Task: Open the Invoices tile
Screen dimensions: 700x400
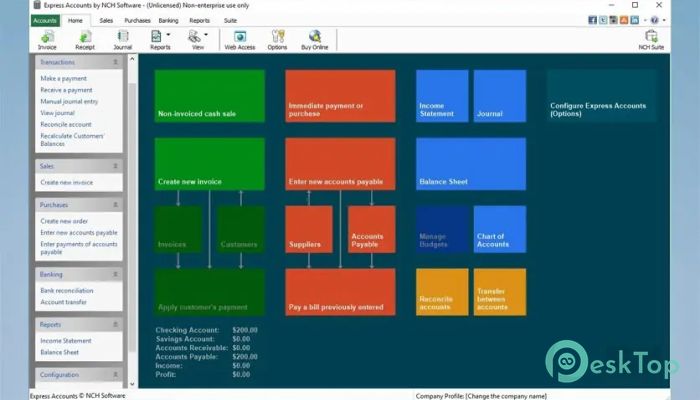Action: pos(178,229)
